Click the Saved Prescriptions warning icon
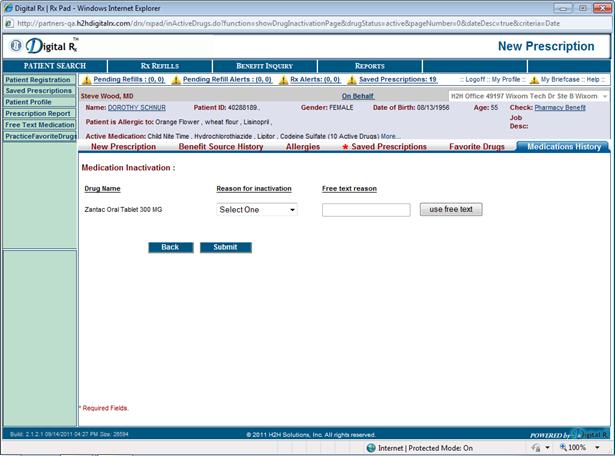The height and width of the screenshot is (456, 615). 352,79
